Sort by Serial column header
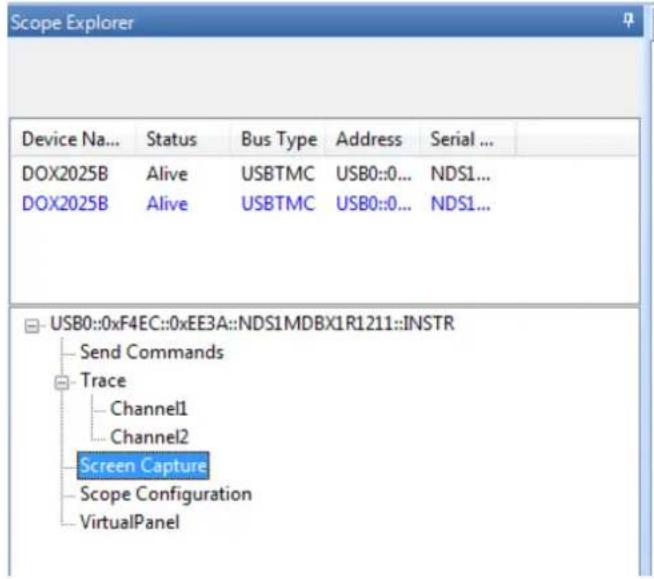The height and width of the screenshot is (579, 654). [x=467, y=139]
